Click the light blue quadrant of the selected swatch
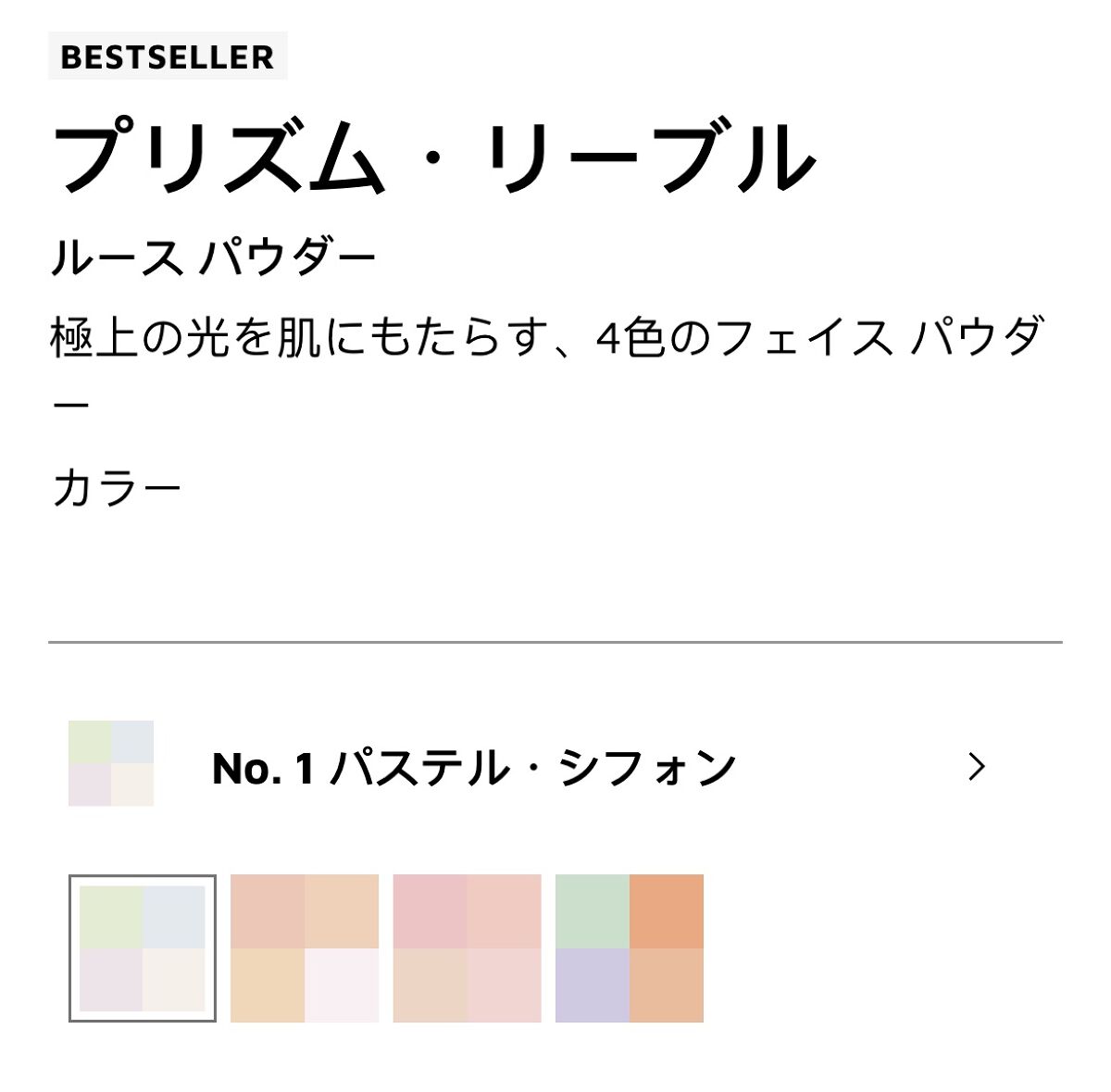The height and width of the screenshot is (1092, 1111). (174, 917)
